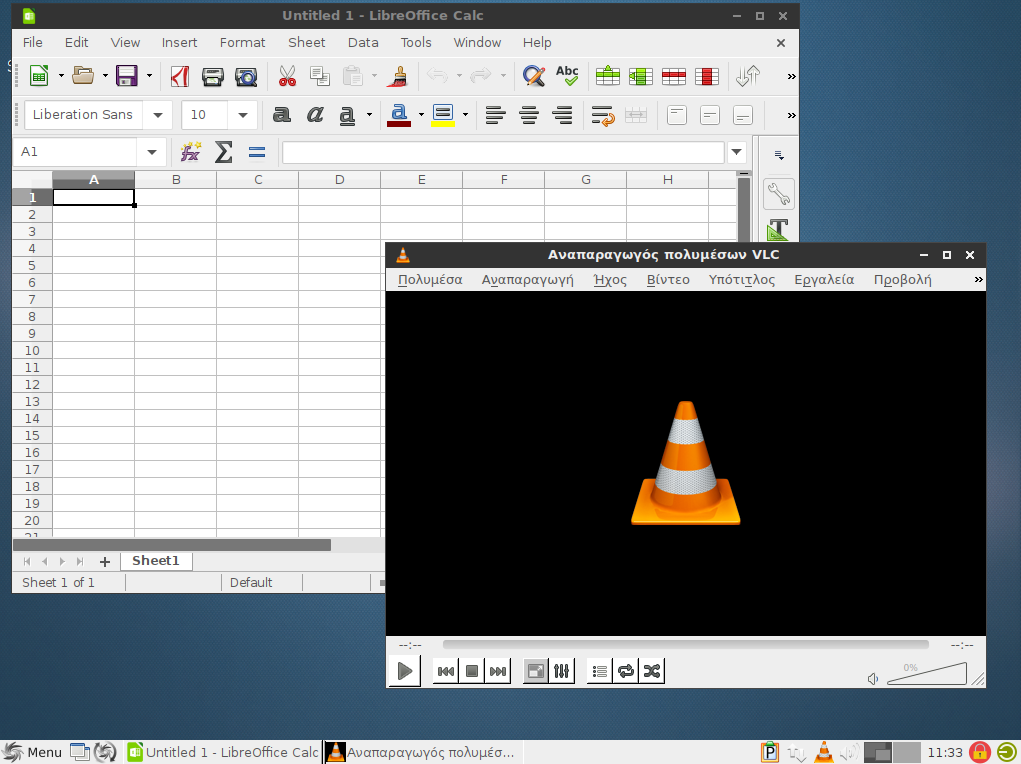Open the VLC playlist view
The height and width of the screenshot is (764, 1021).
point(600,671)
